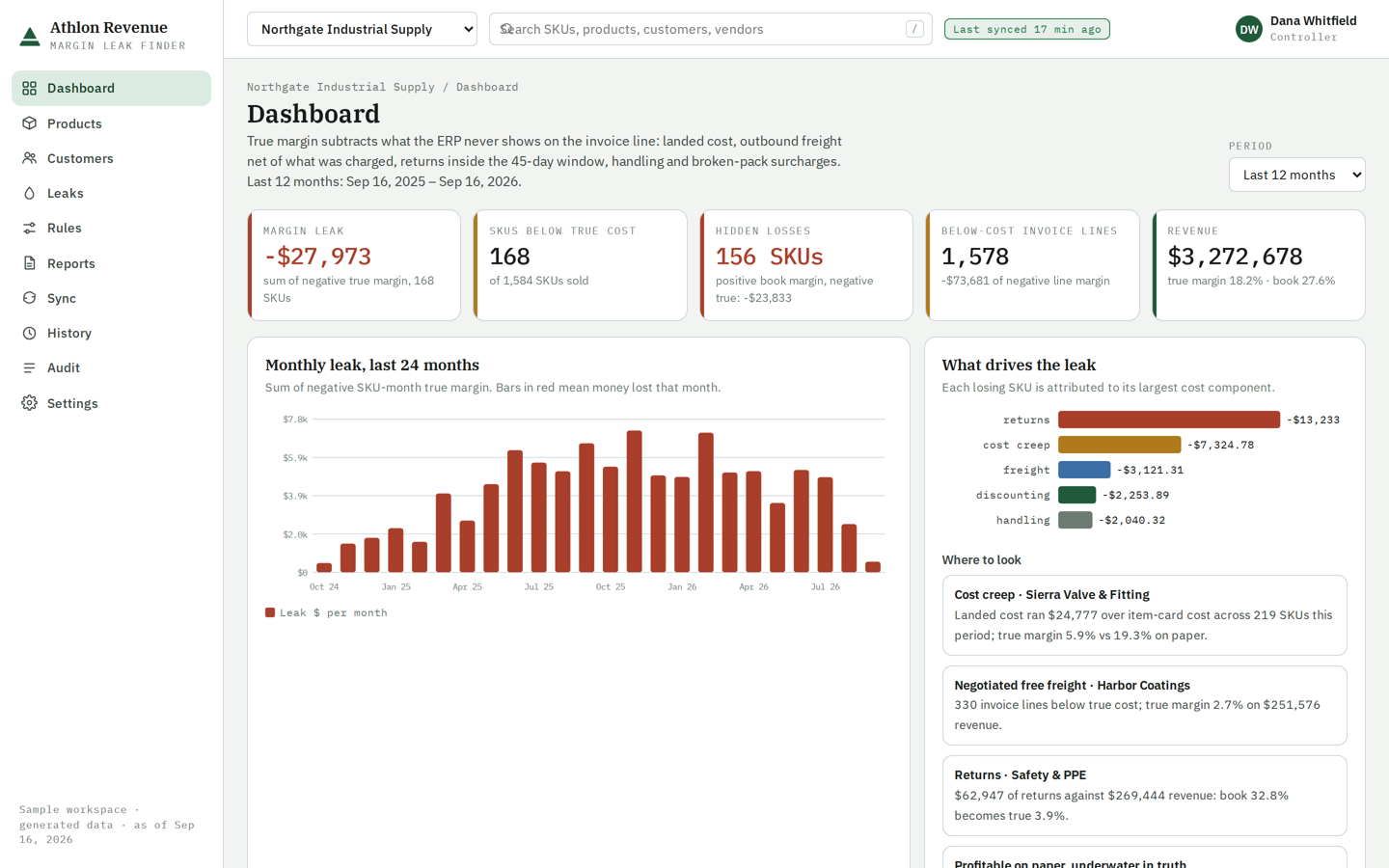
Task: Click the red returns bar in leak drivers
Action: (x=1169, y=420)
